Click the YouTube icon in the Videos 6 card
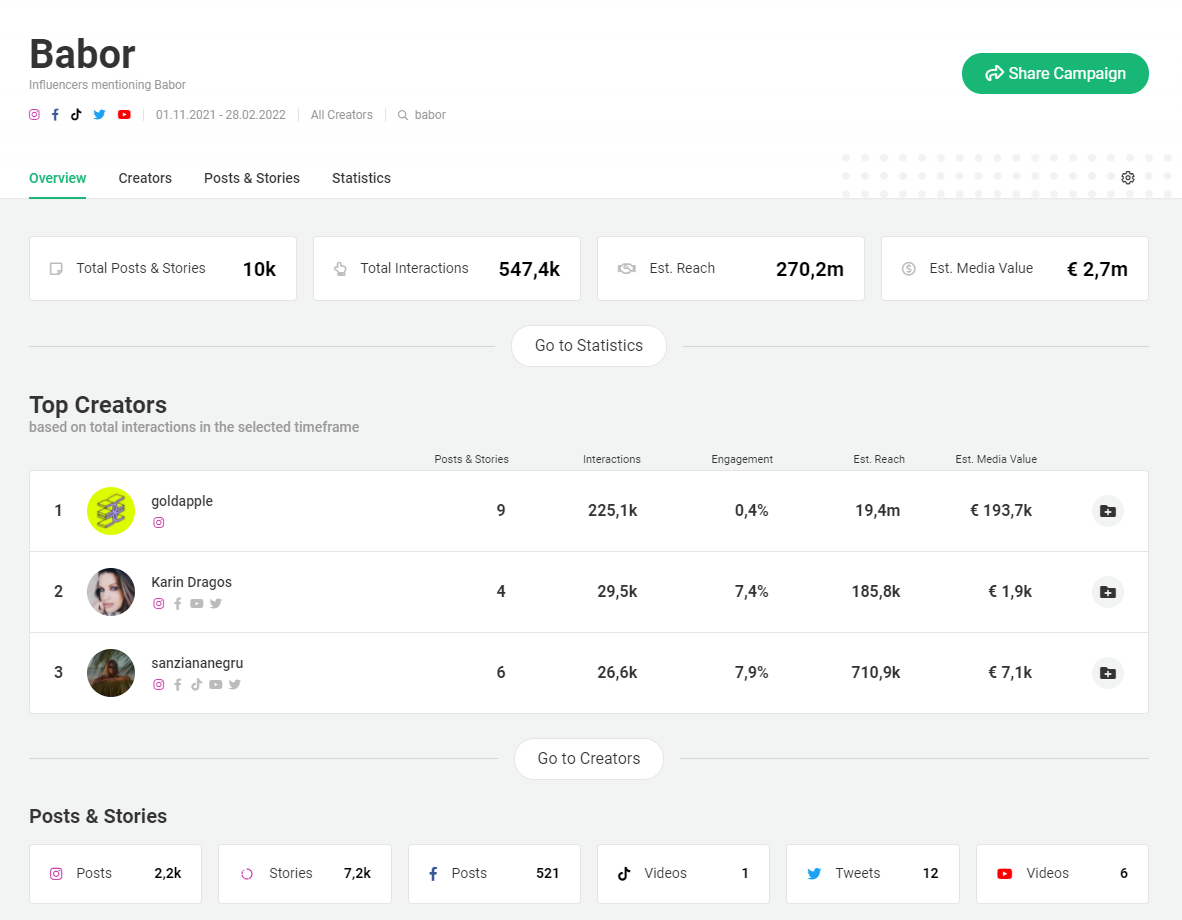Screen dimensions: 1182x920 coord(1005,874)
